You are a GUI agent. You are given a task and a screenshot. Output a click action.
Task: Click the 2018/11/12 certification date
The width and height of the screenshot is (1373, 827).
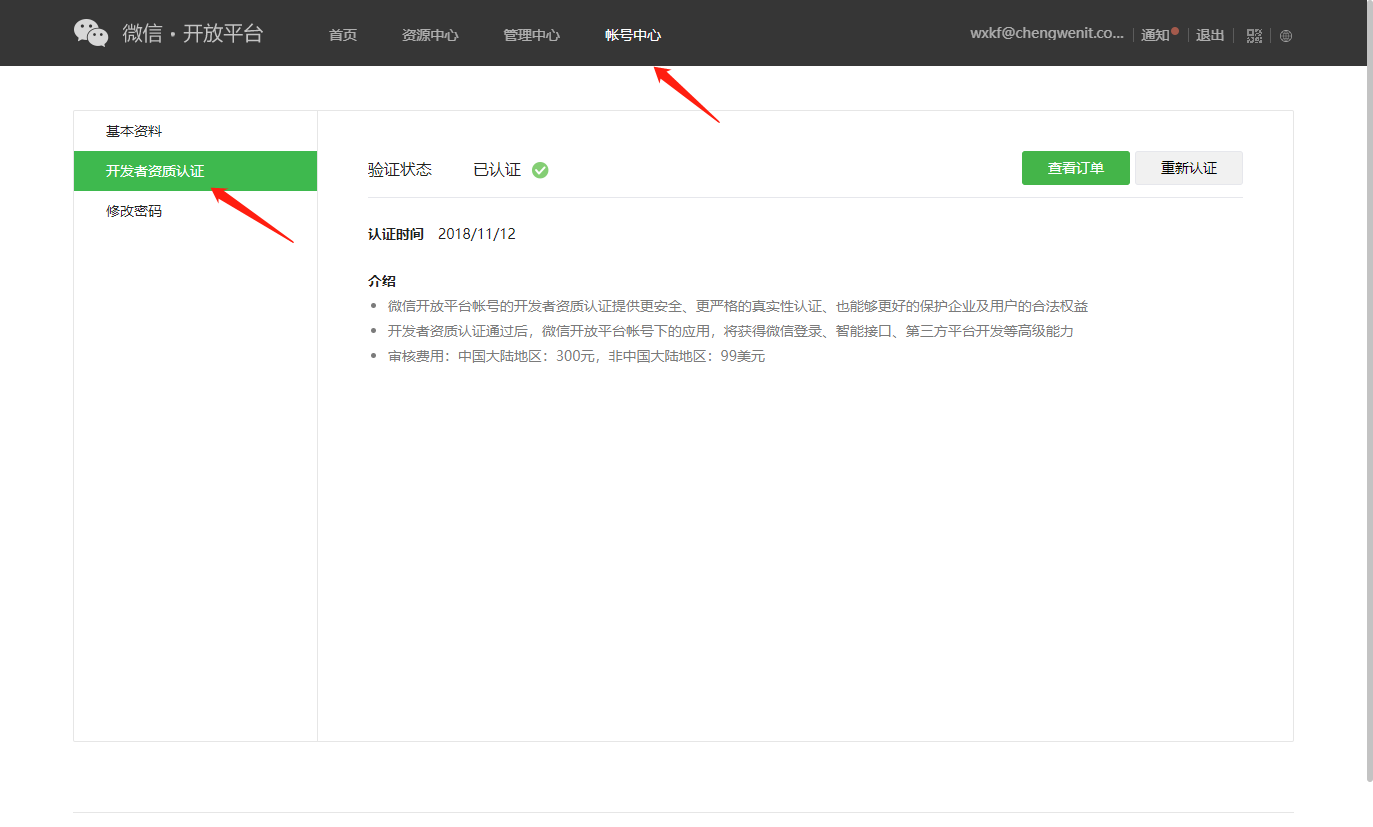(477, 234)
